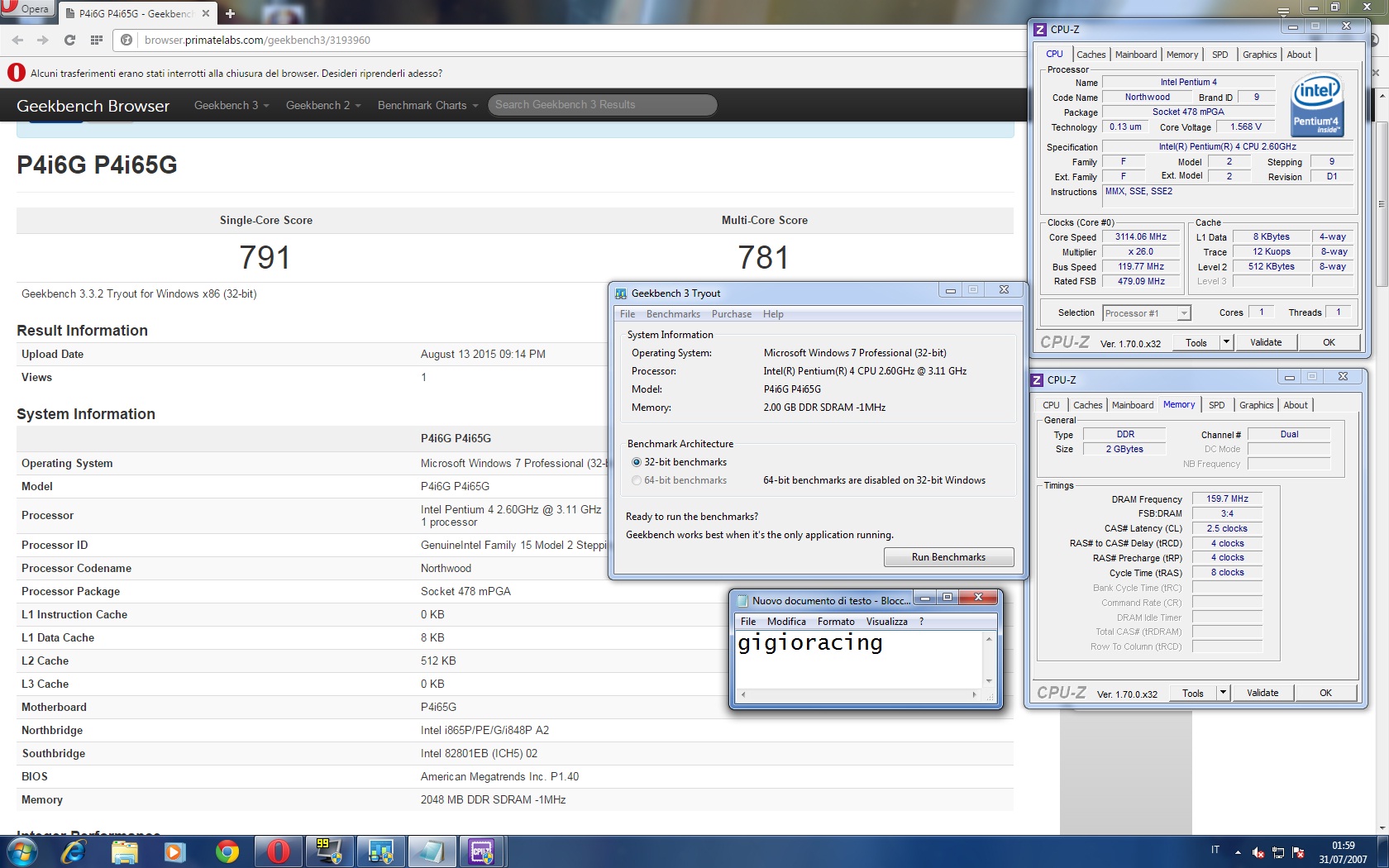Image resolution: width=1389 pixels, height=868 pixels.
Task: Launch Google Chrome from the taskbar
Action: point(227,851)
